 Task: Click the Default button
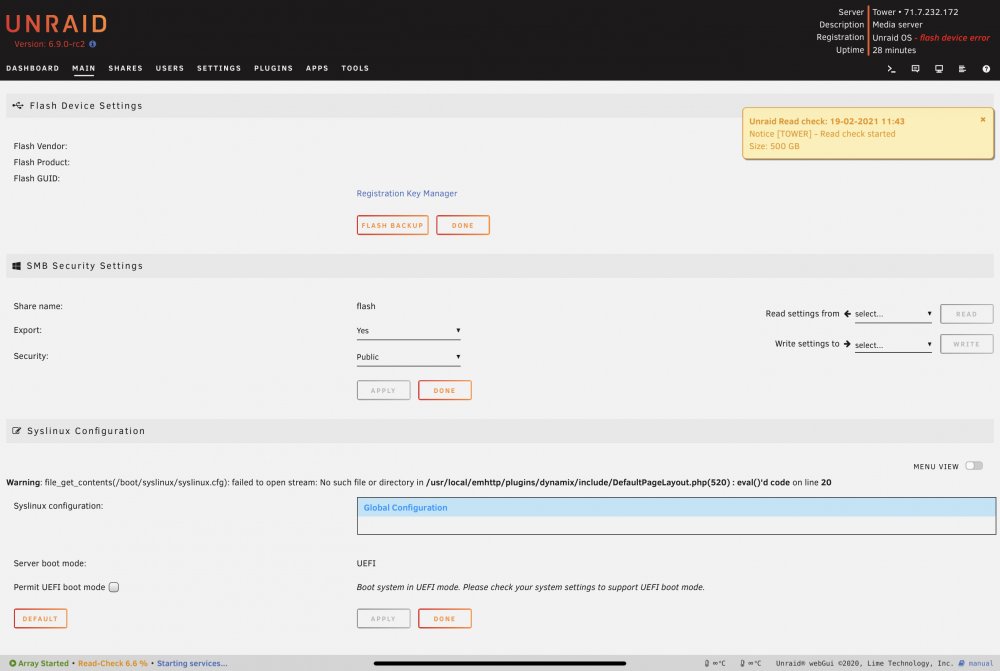coord(40,619)
